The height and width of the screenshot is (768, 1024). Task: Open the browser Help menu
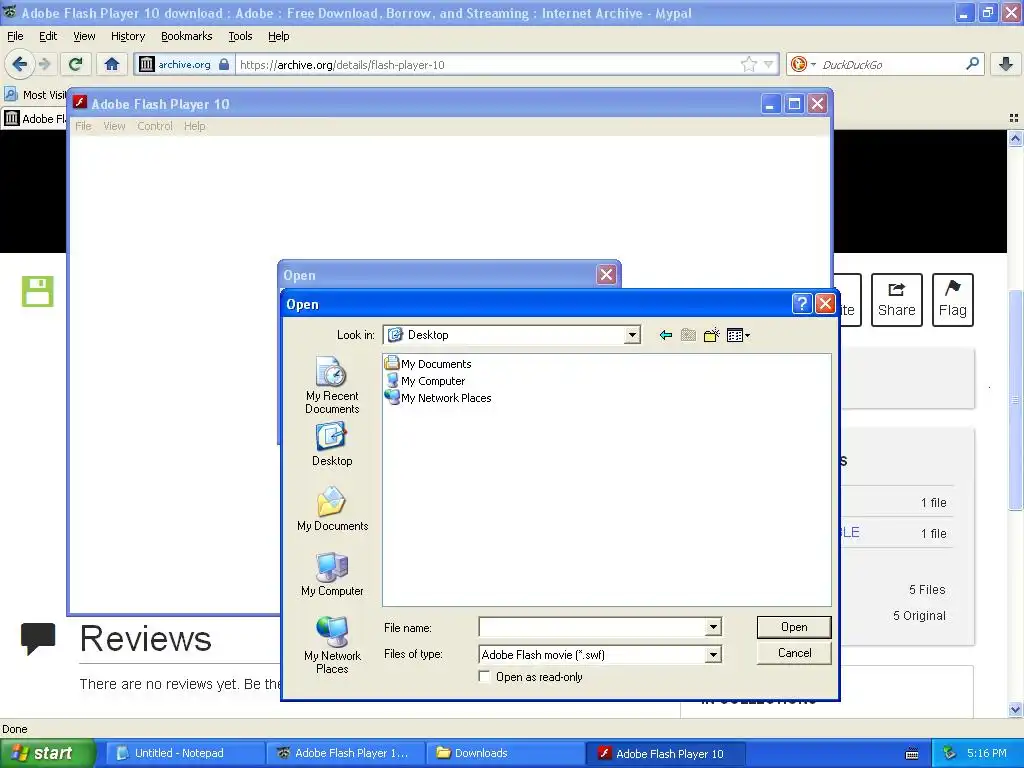click(278, 36)
